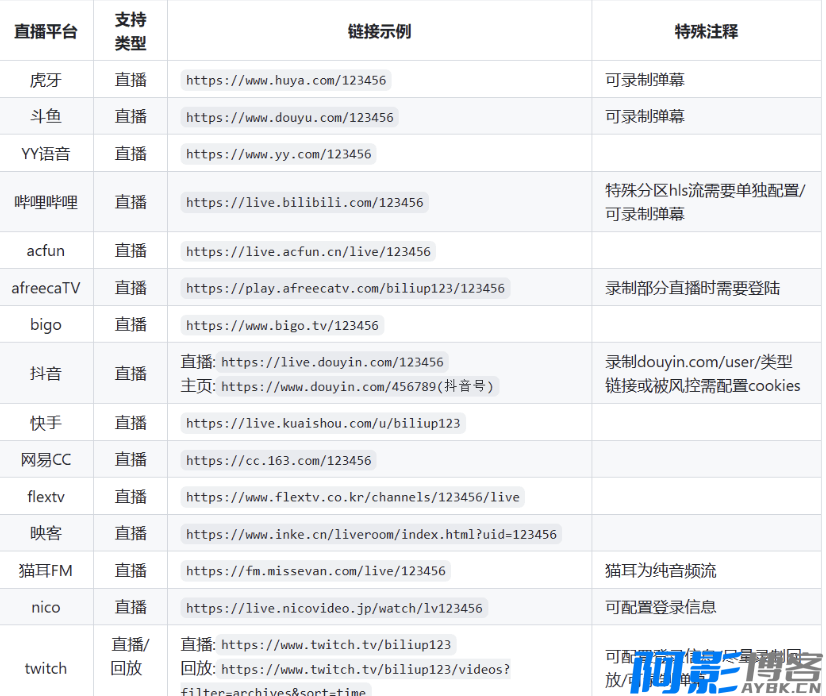Click the www.yy.com example URL
This screenshot has width=826, height=696.
278,154
